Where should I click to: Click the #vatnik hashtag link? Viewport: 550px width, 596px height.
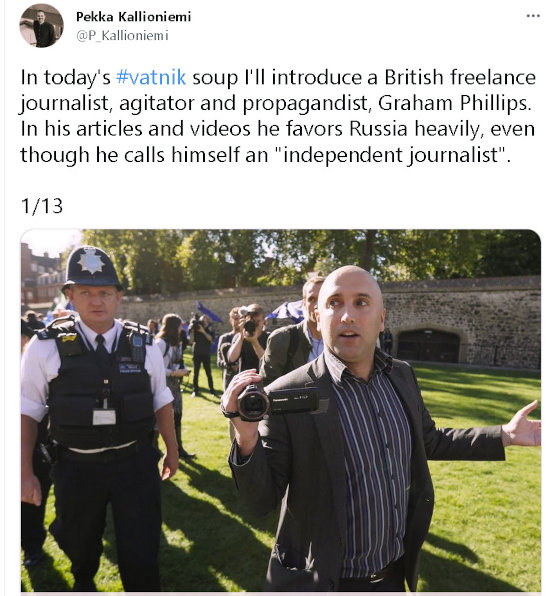tap(151, 77)
